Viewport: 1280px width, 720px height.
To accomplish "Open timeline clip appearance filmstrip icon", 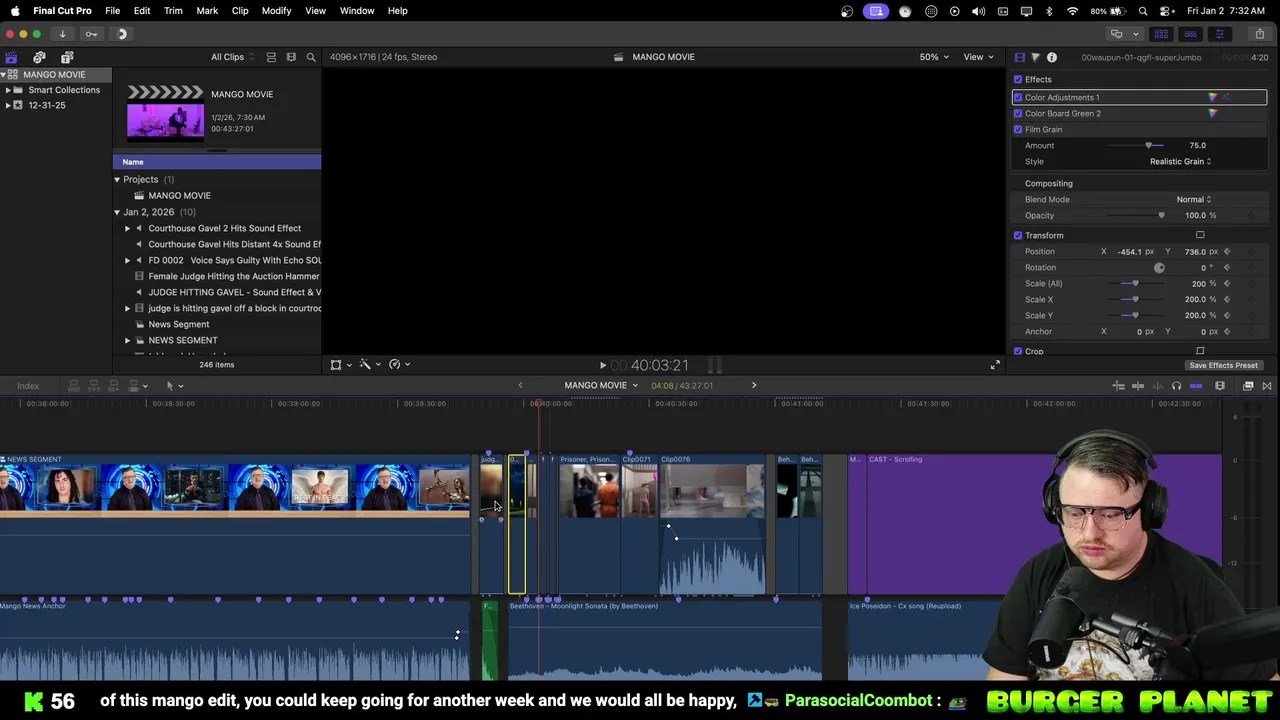I will tap(1220, 386).
